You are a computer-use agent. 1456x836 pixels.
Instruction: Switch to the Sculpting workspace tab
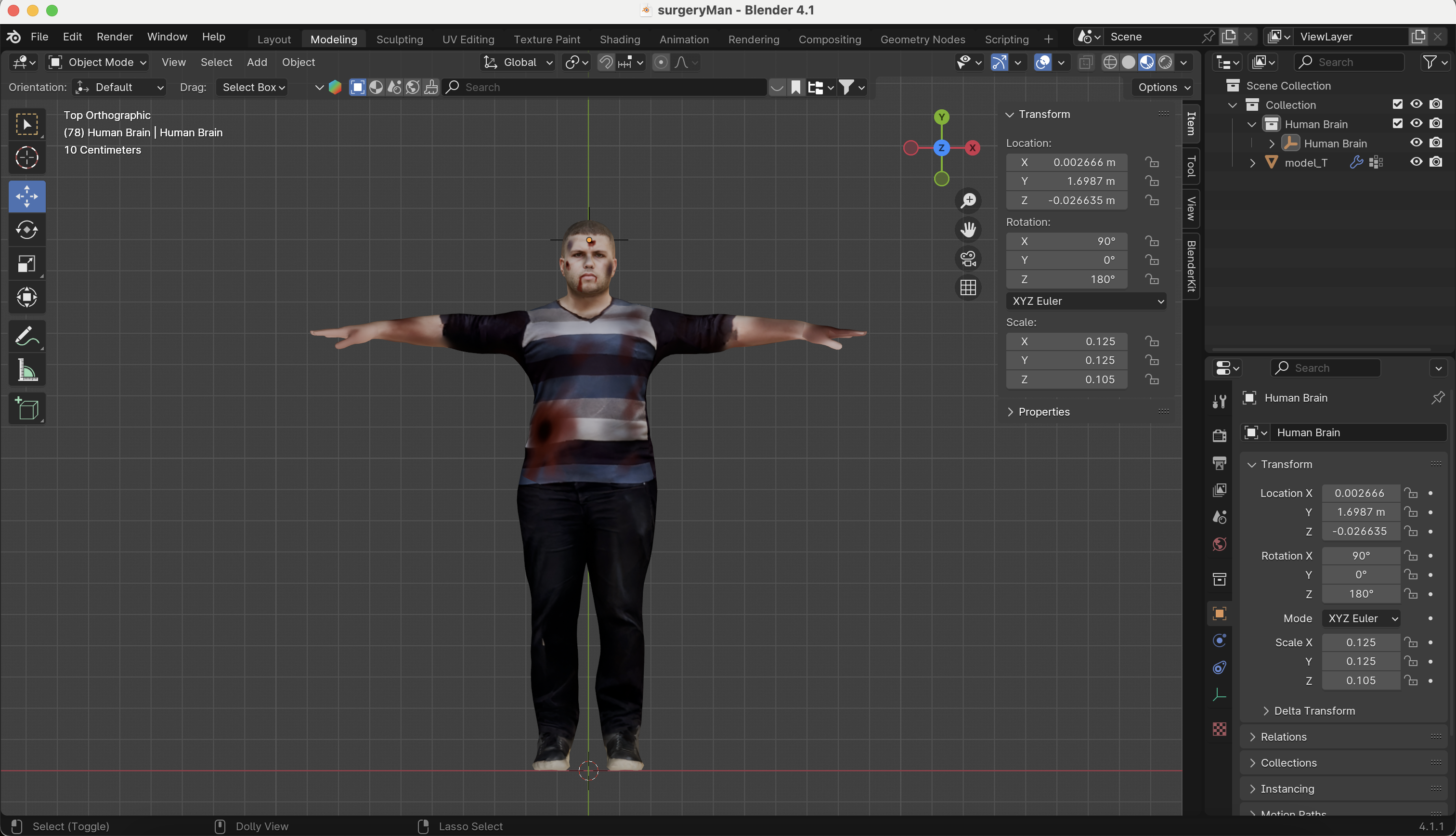(400, 39)
